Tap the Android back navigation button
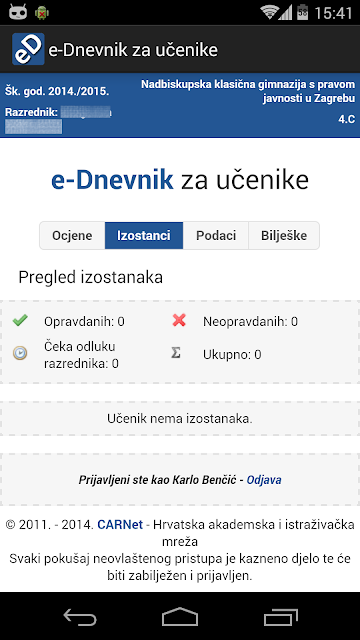Screen dimensions: 360x640 coord(80,616)
